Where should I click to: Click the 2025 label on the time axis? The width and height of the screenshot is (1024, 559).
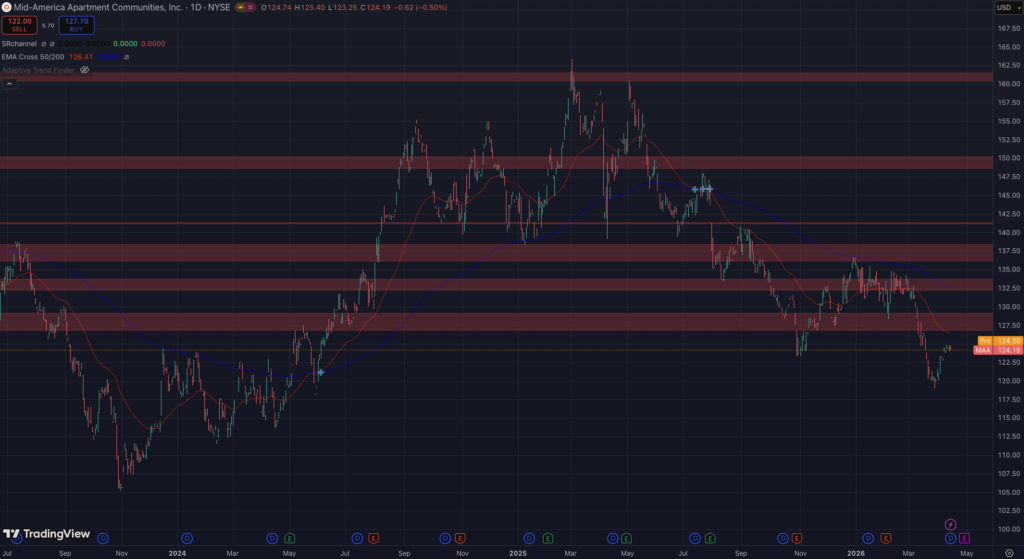tap(518, 553)
